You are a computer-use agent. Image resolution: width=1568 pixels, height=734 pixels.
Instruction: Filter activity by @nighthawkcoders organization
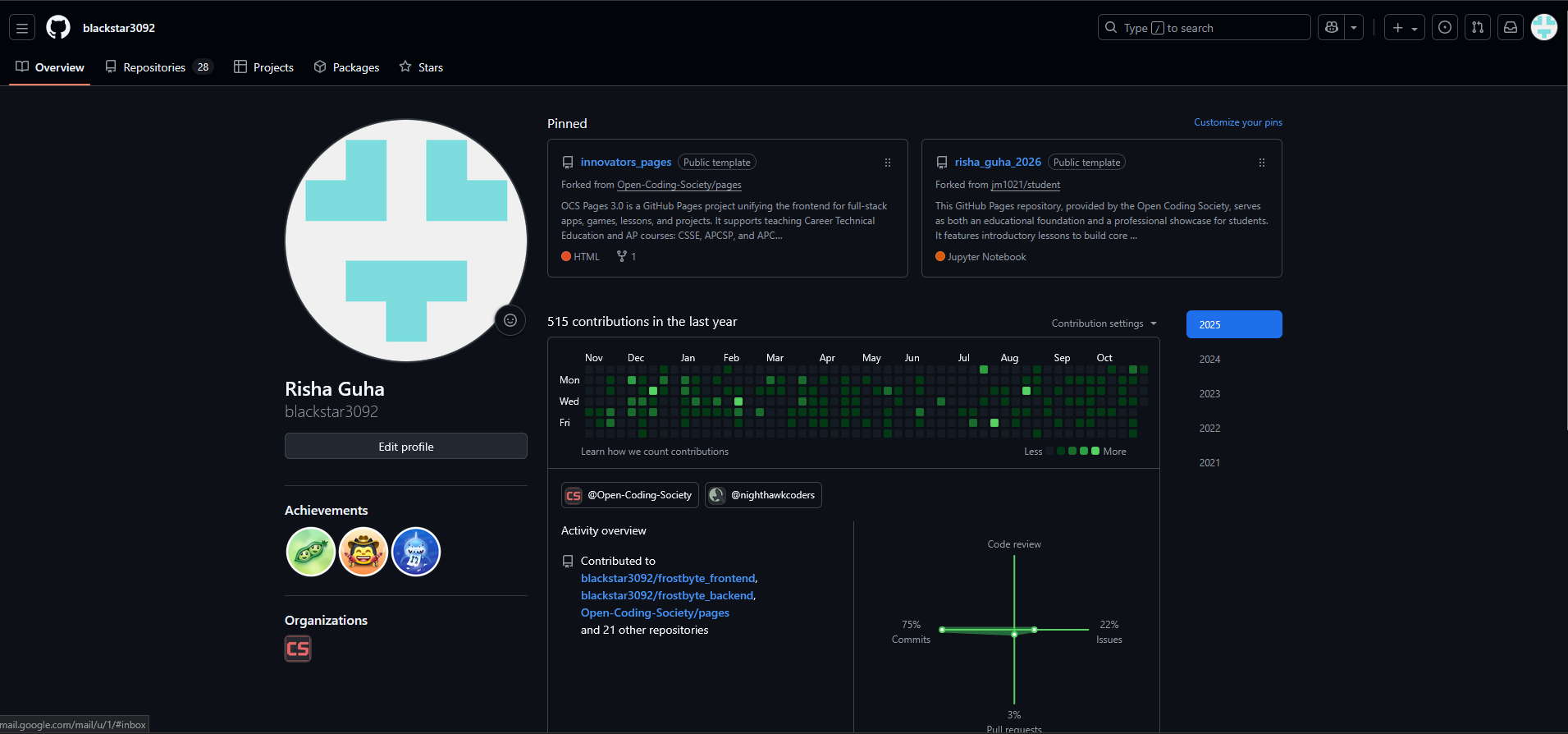click(763, 495)
